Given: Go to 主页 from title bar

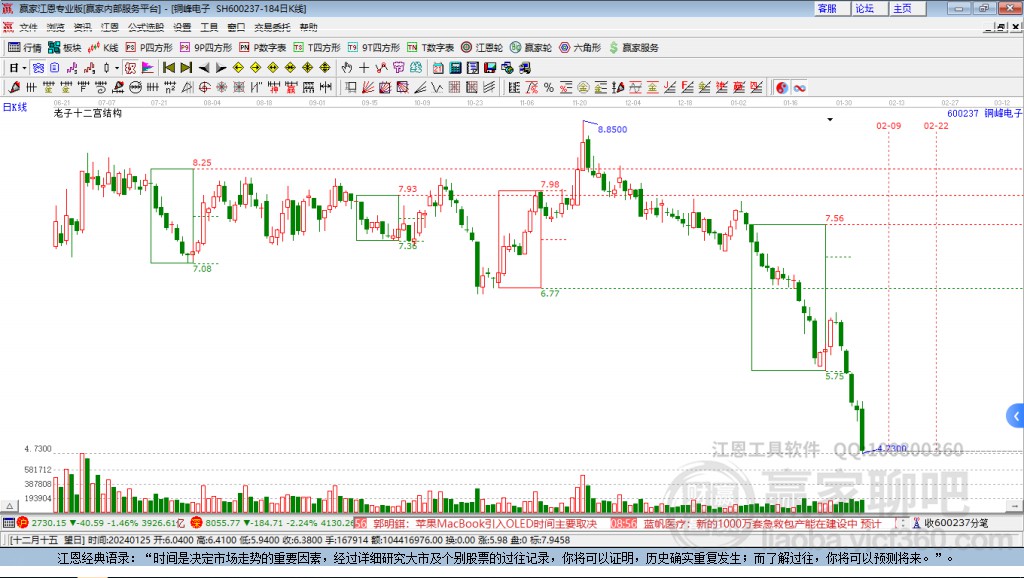Looking at the screenshot, I should point(907,8).
